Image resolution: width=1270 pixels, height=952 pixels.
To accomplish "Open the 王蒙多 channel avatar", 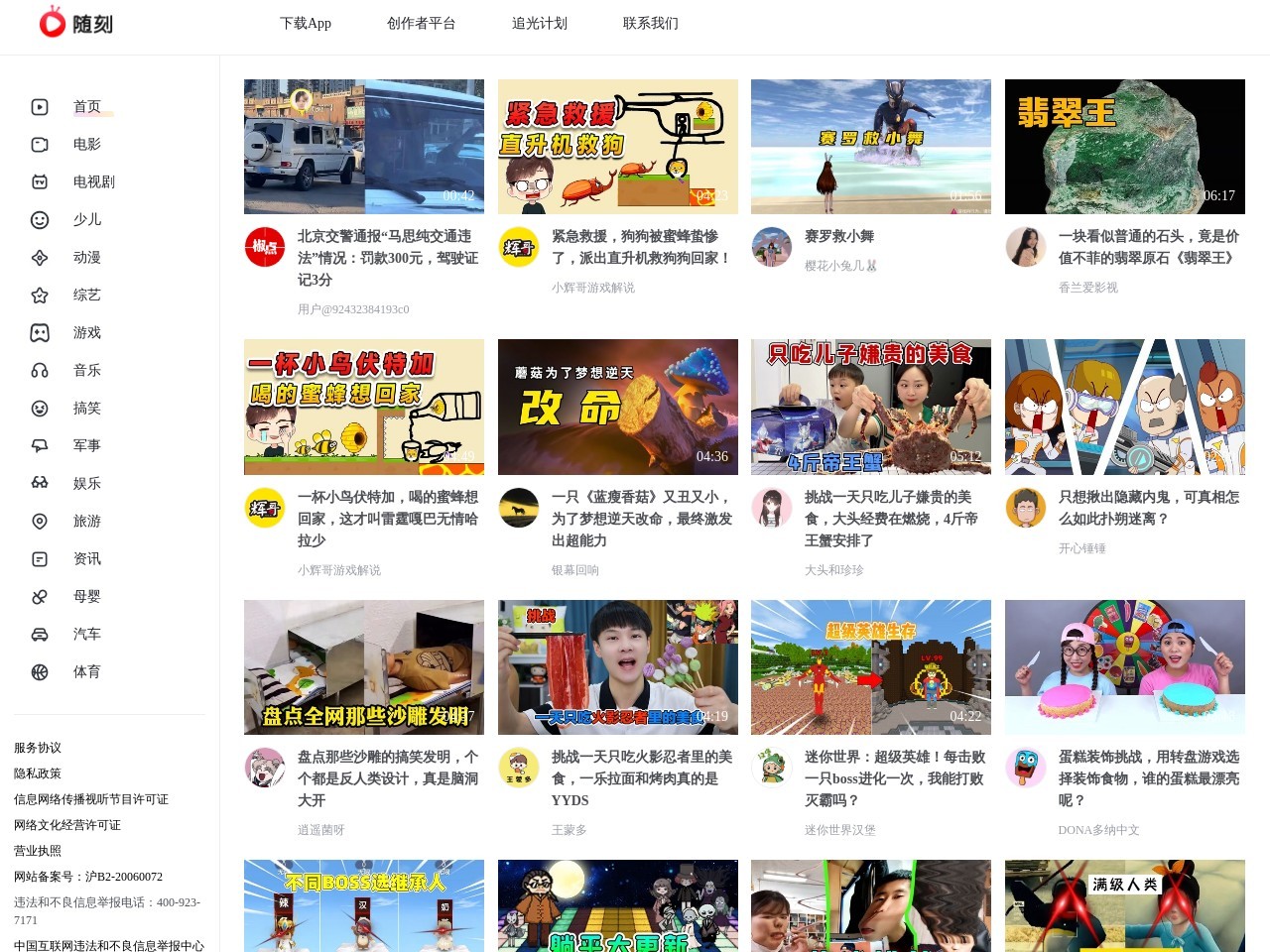I will point(518,768).
